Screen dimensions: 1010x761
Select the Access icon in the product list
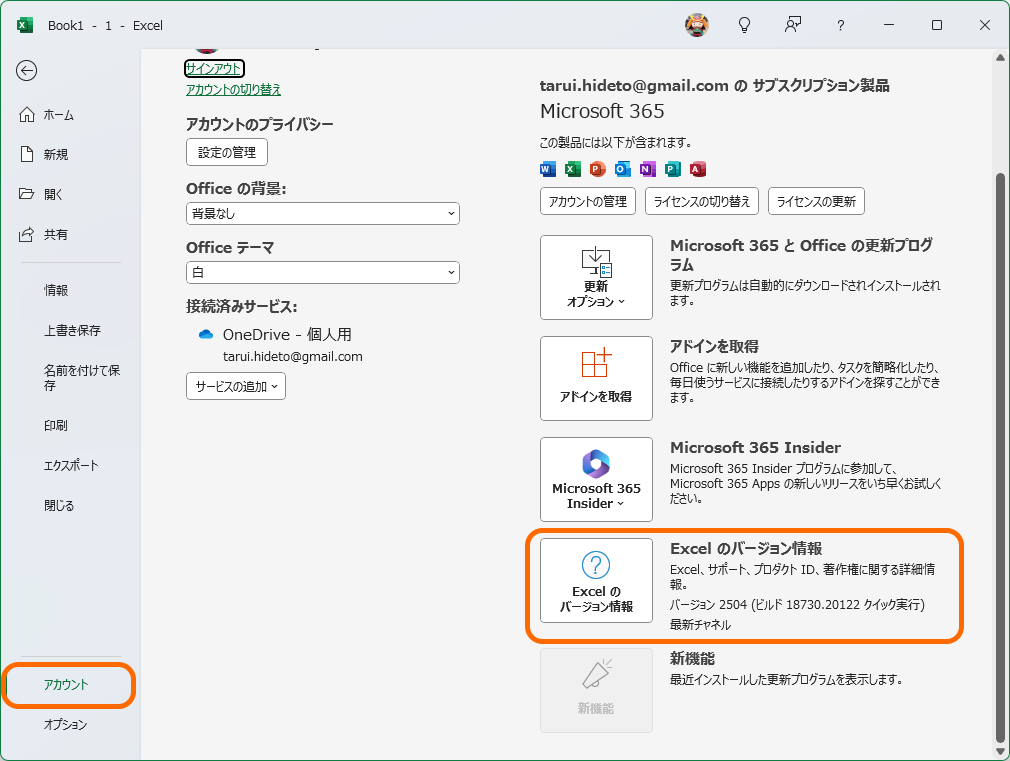pyautogui.click(x=695, y=169)
